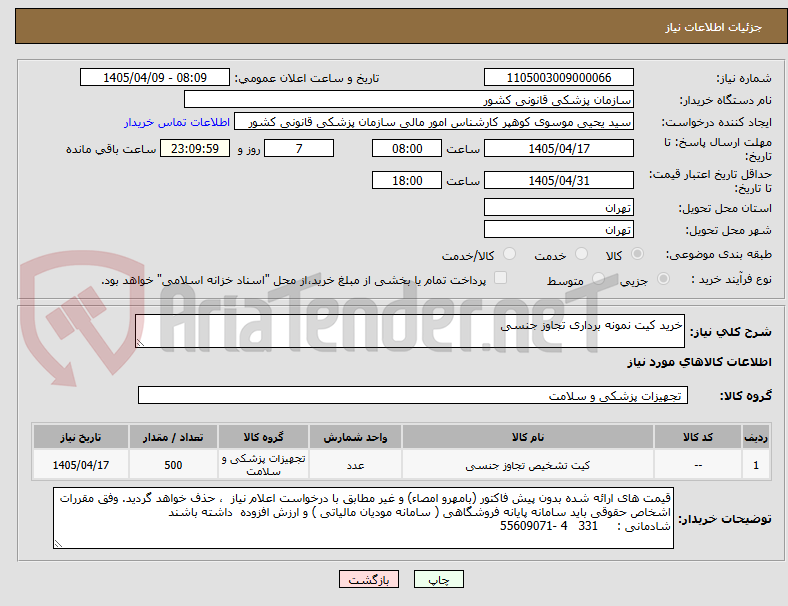Toggle Islamic treasury bonds payment checkbox
Viewport: 788px width, 606px height.
click(x=501, y=278)
